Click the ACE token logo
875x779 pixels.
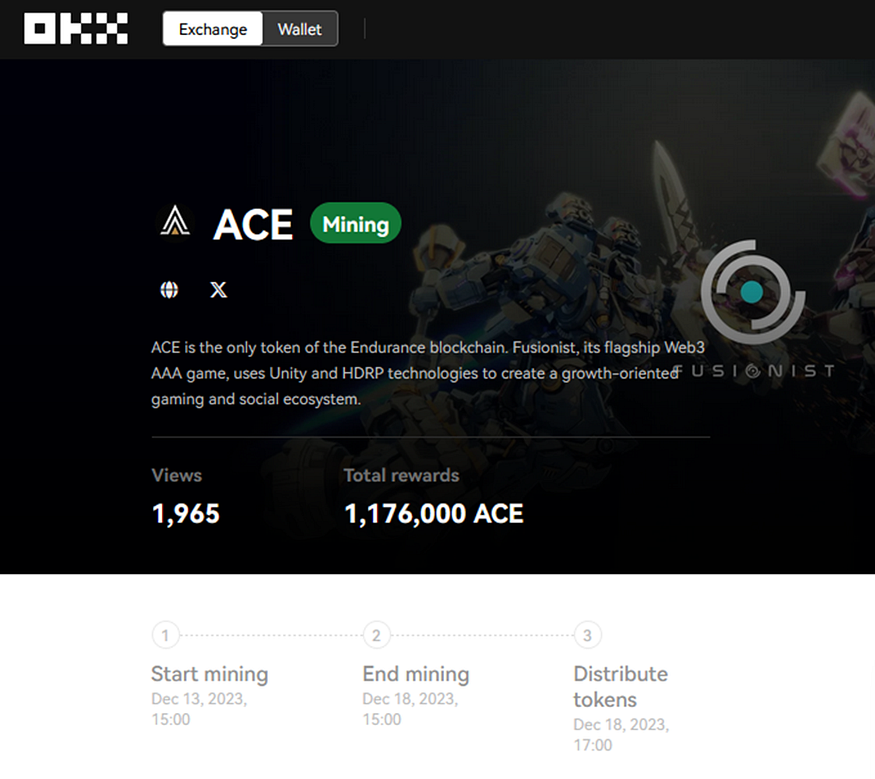(175, 222)
